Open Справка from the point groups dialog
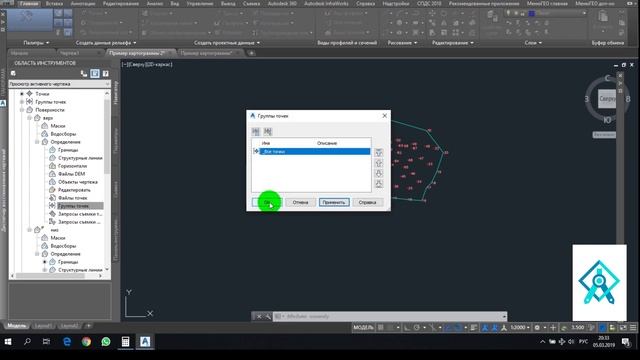Image resolution: width=640 pixels, height=360 pixels. pyautogui.click(x=367, y=202)
